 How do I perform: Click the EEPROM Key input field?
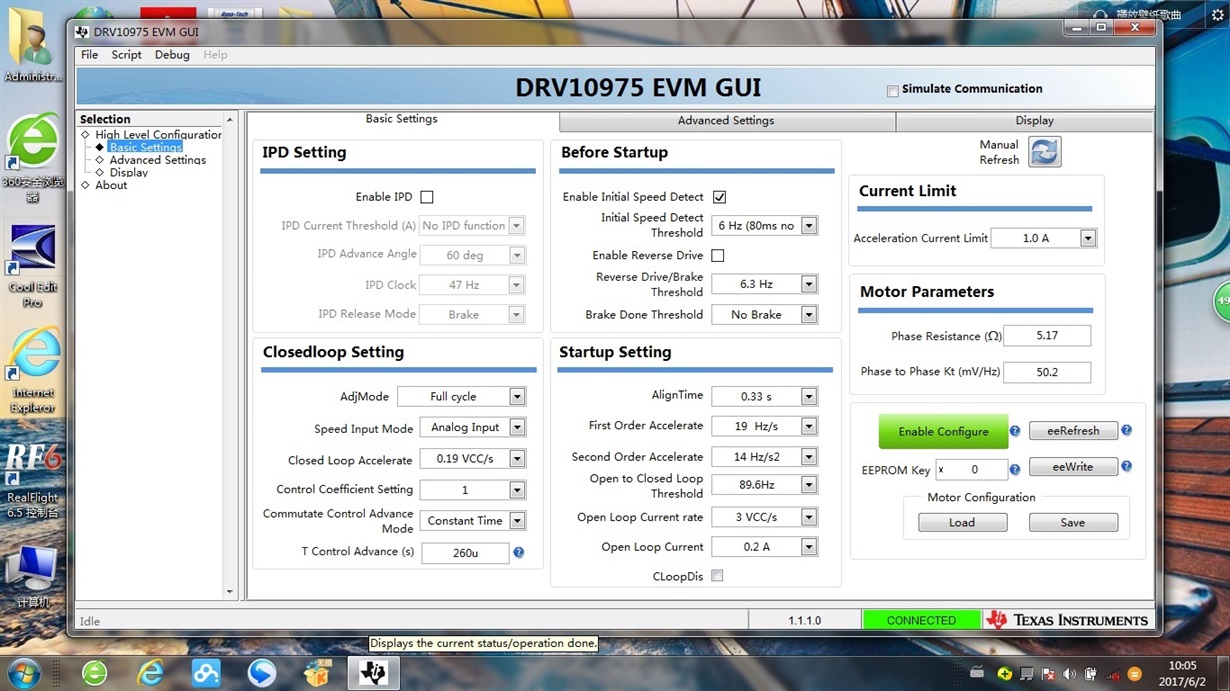coord(971,469)
